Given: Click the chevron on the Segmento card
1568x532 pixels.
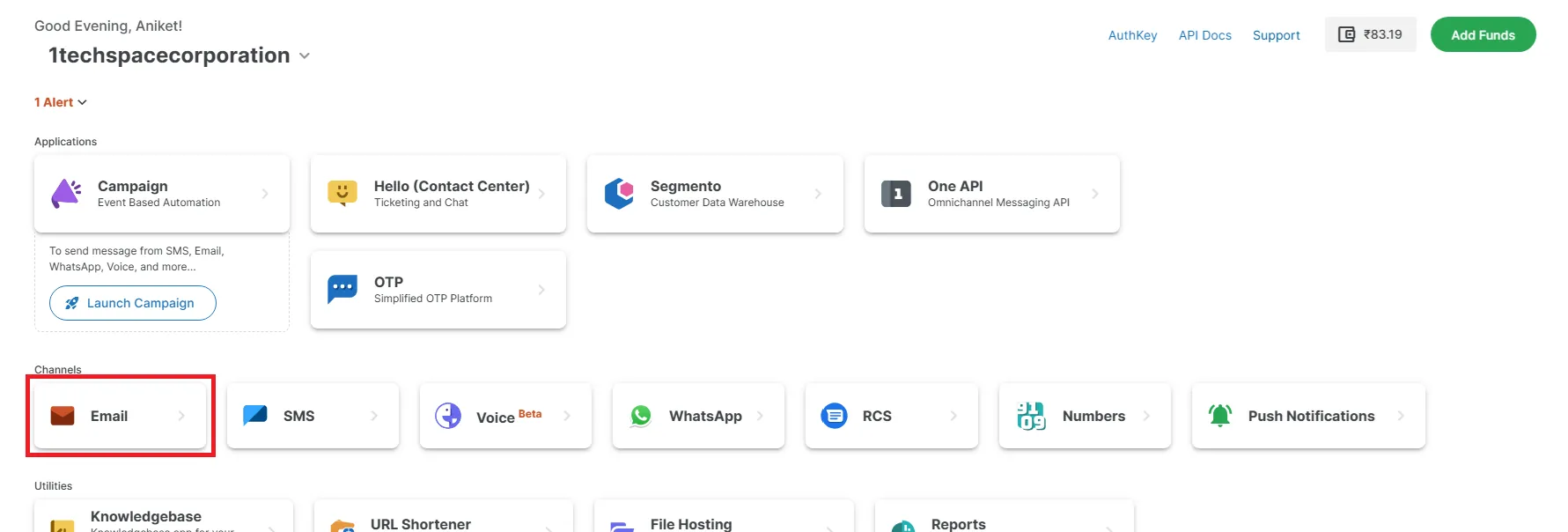Looking at the screenshot, I should (x=818, y=194).
